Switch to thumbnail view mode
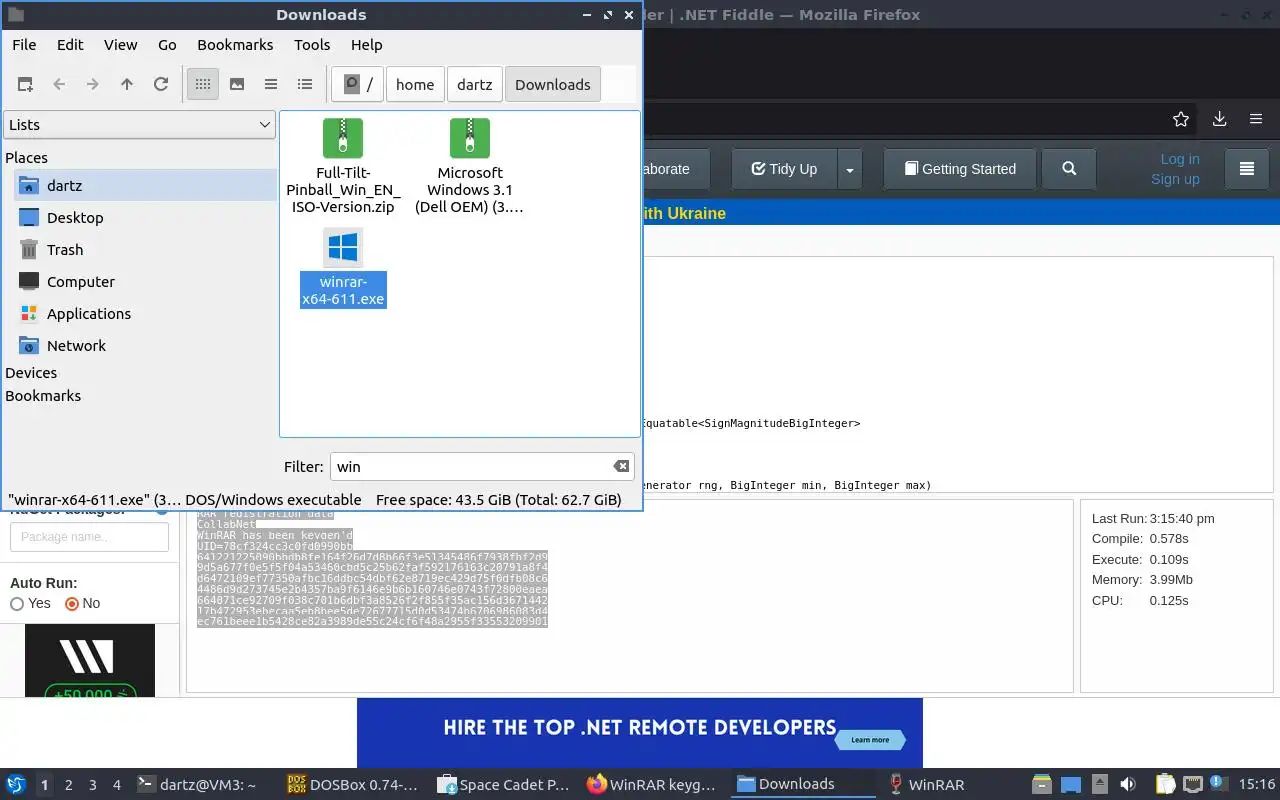Screen dimensions: 1280x800 pos(237,85)
